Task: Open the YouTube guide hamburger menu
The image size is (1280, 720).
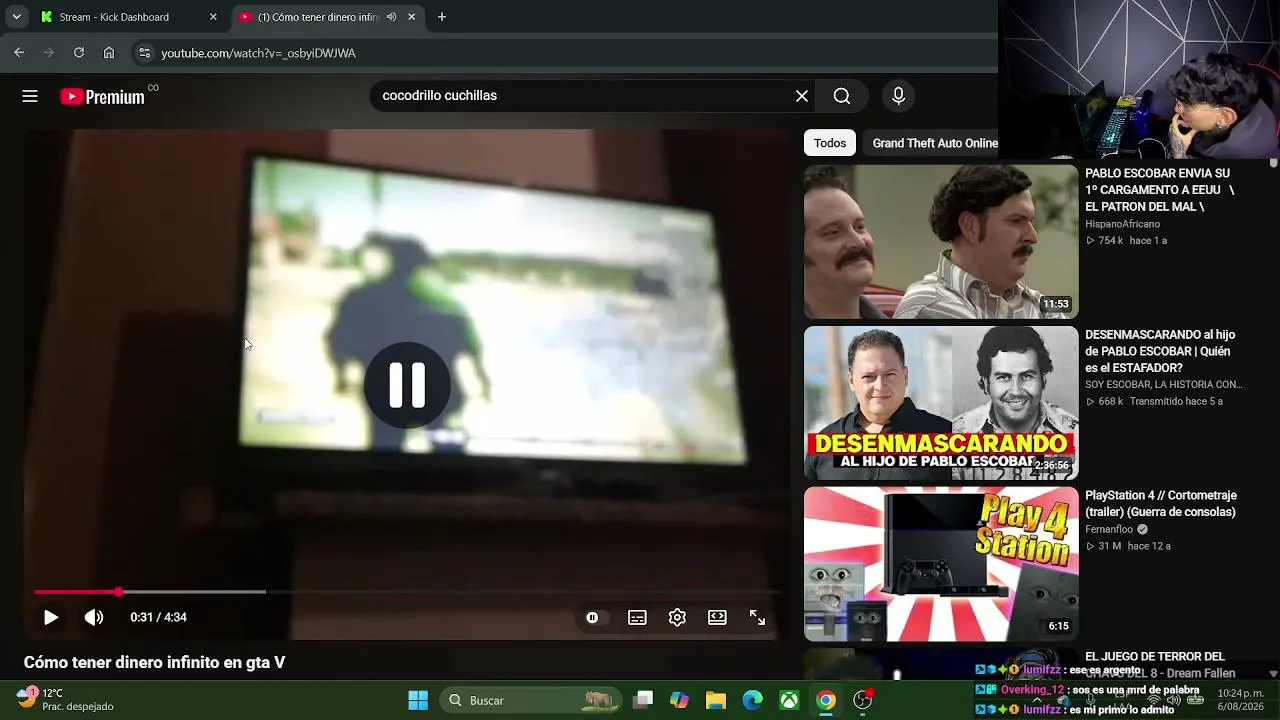Action: pos(30,96)
